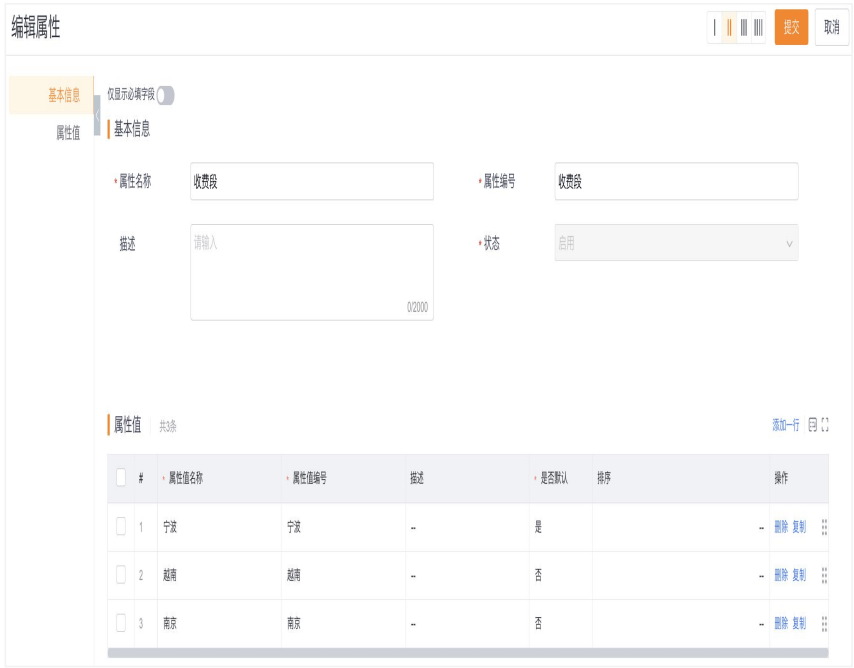Viewport: 854px width, 668px height.
Task: Switch to three-column layout icon
Action: point(743,28)
